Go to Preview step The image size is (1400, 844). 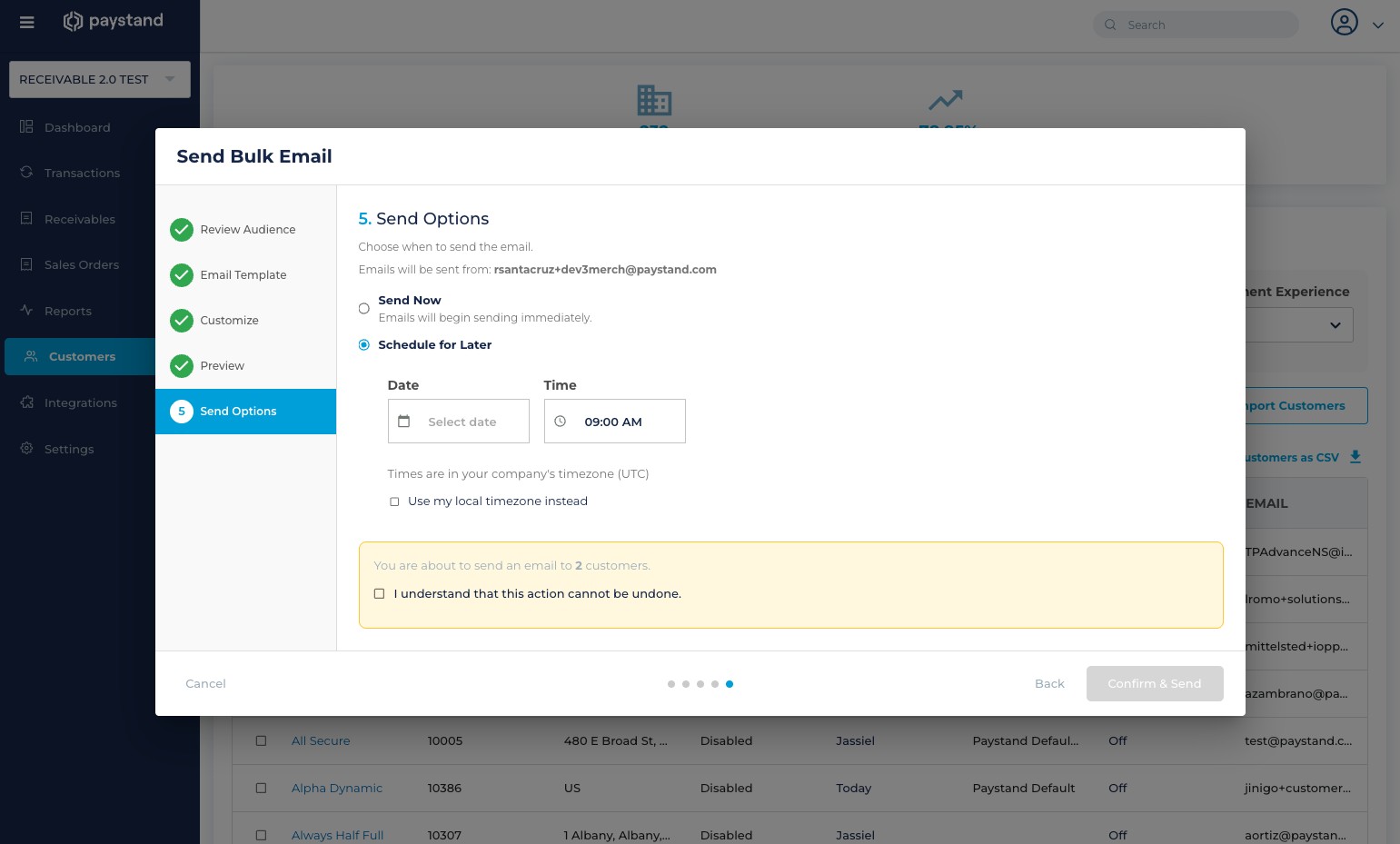(x=245, y=366)
